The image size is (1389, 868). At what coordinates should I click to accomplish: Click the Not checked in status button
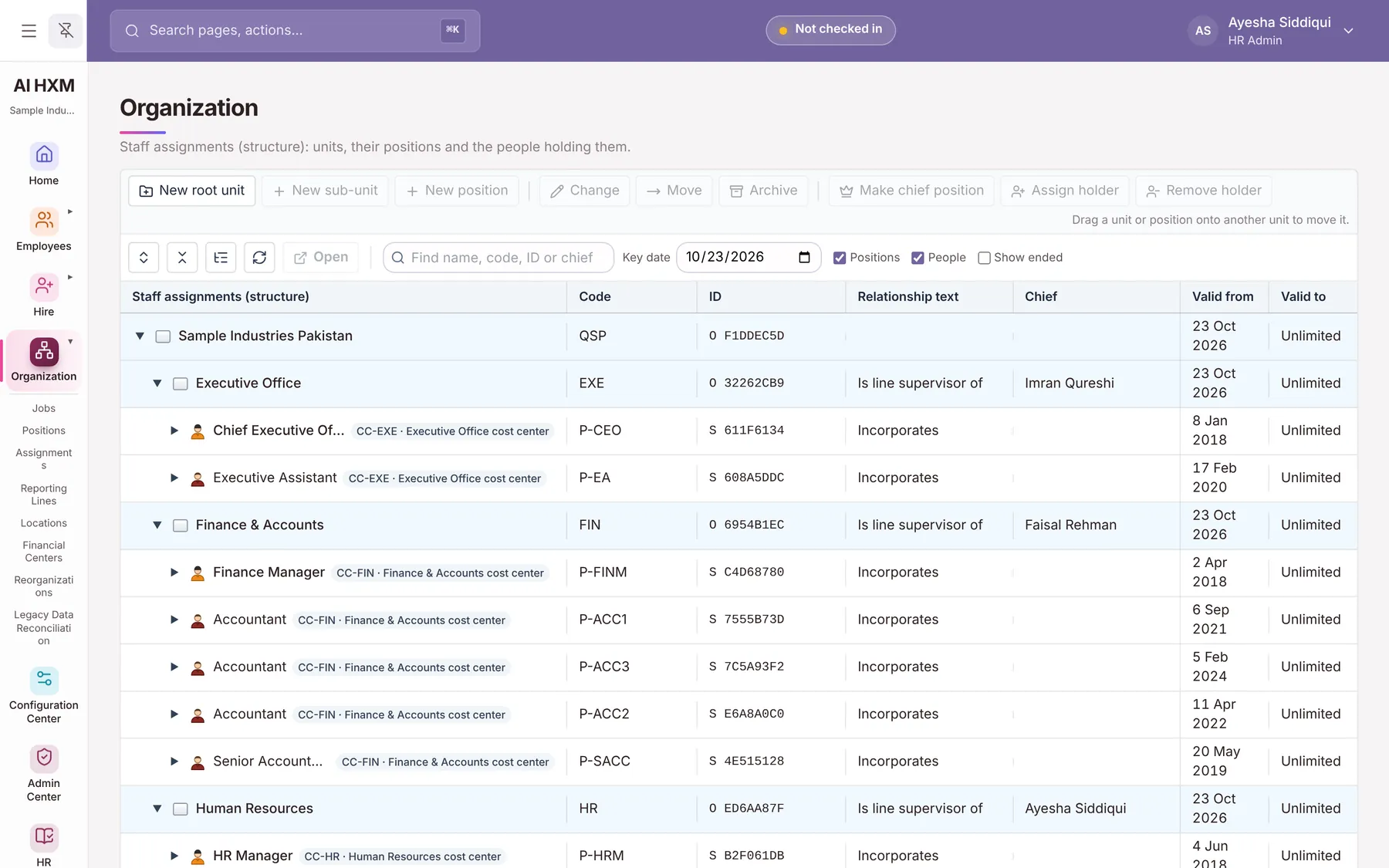point(830,30)
